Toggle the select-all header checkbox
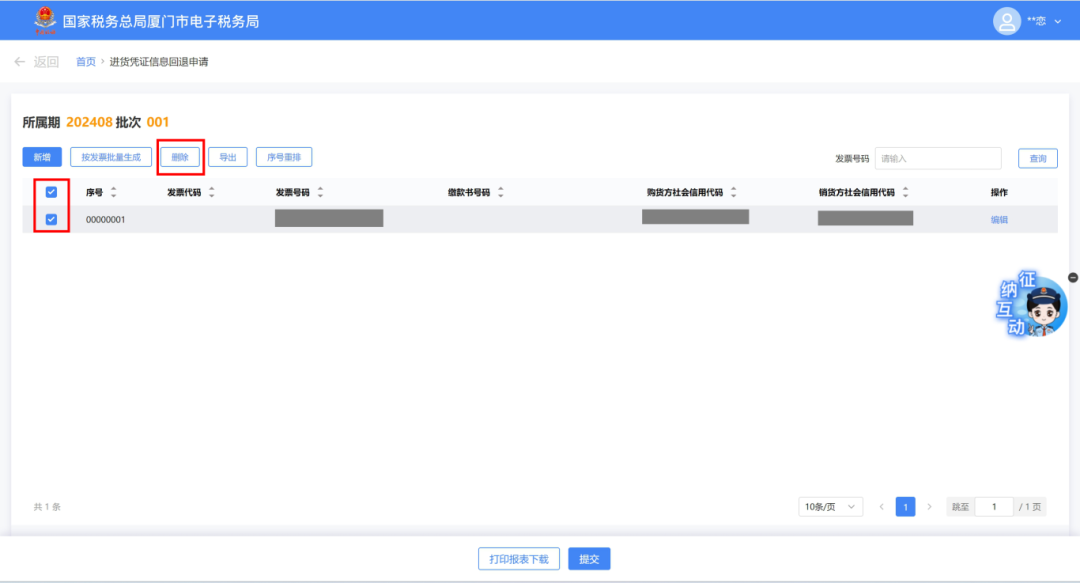The height and width of the screenshot is (583, 1080). tap(52, 192)
